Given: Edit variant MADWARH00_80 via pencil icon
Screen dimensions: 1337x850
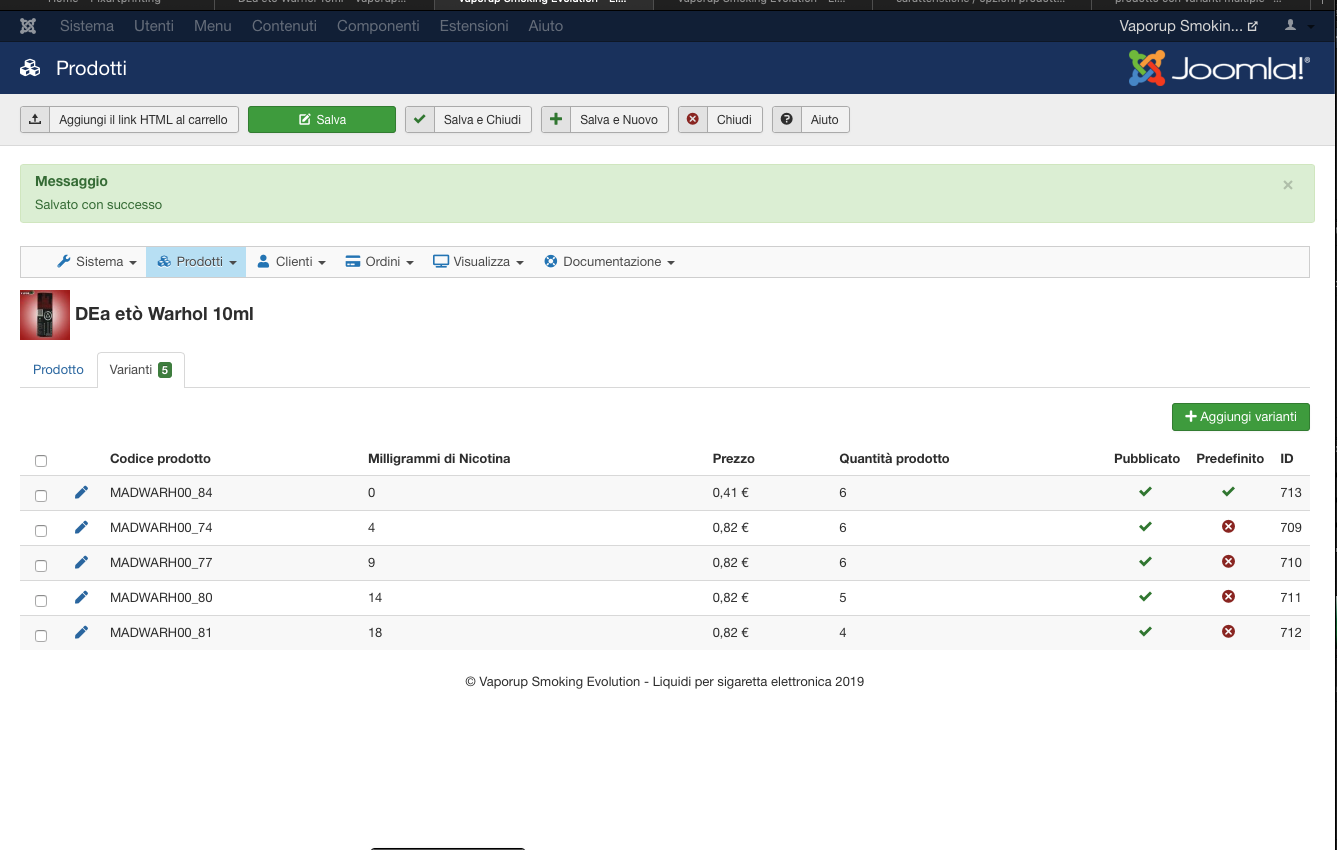Looking at the screenshot, I should (82, 597).
